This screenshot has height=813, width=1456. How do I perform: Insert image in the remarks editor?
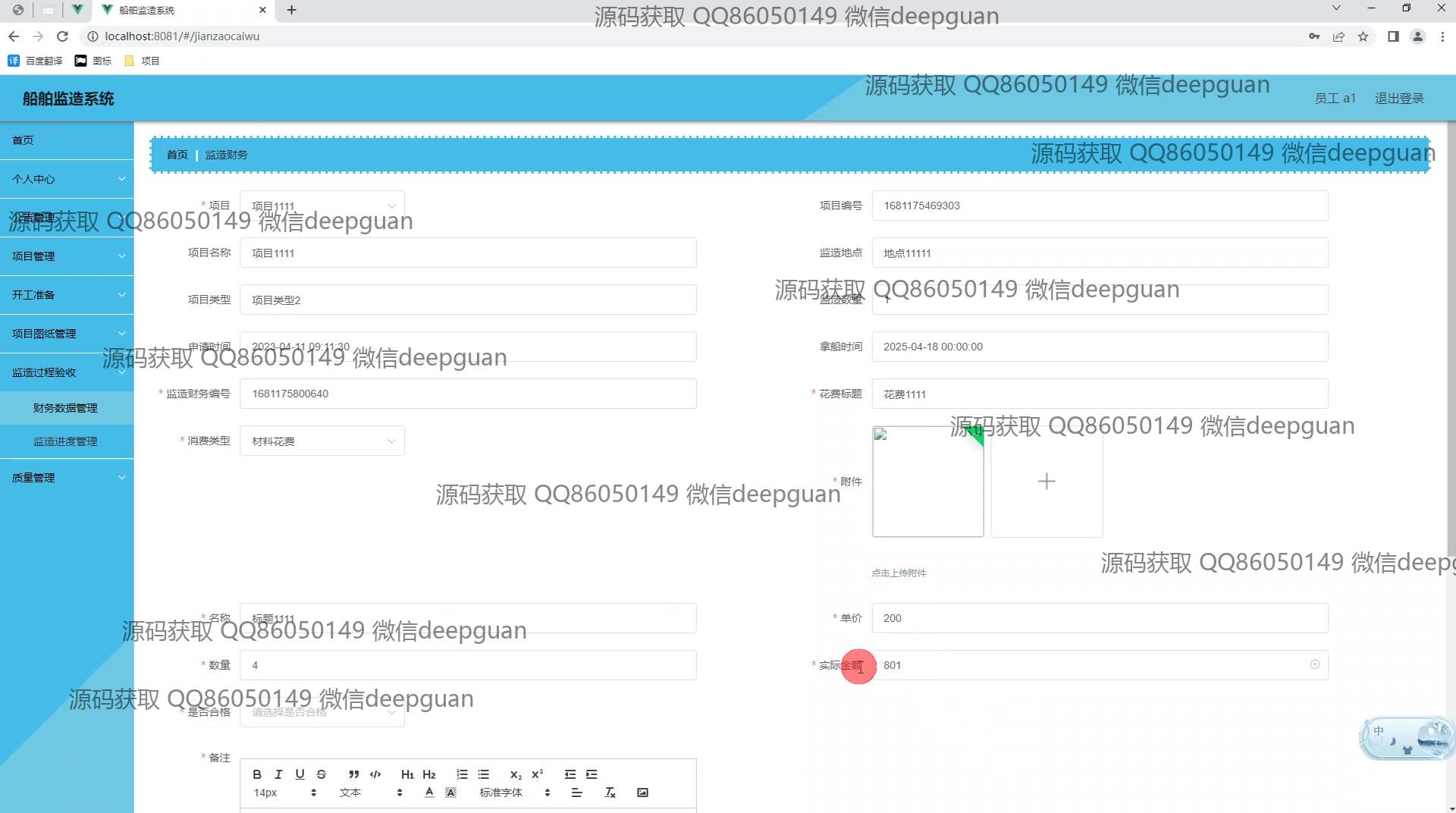coord(642,793)
